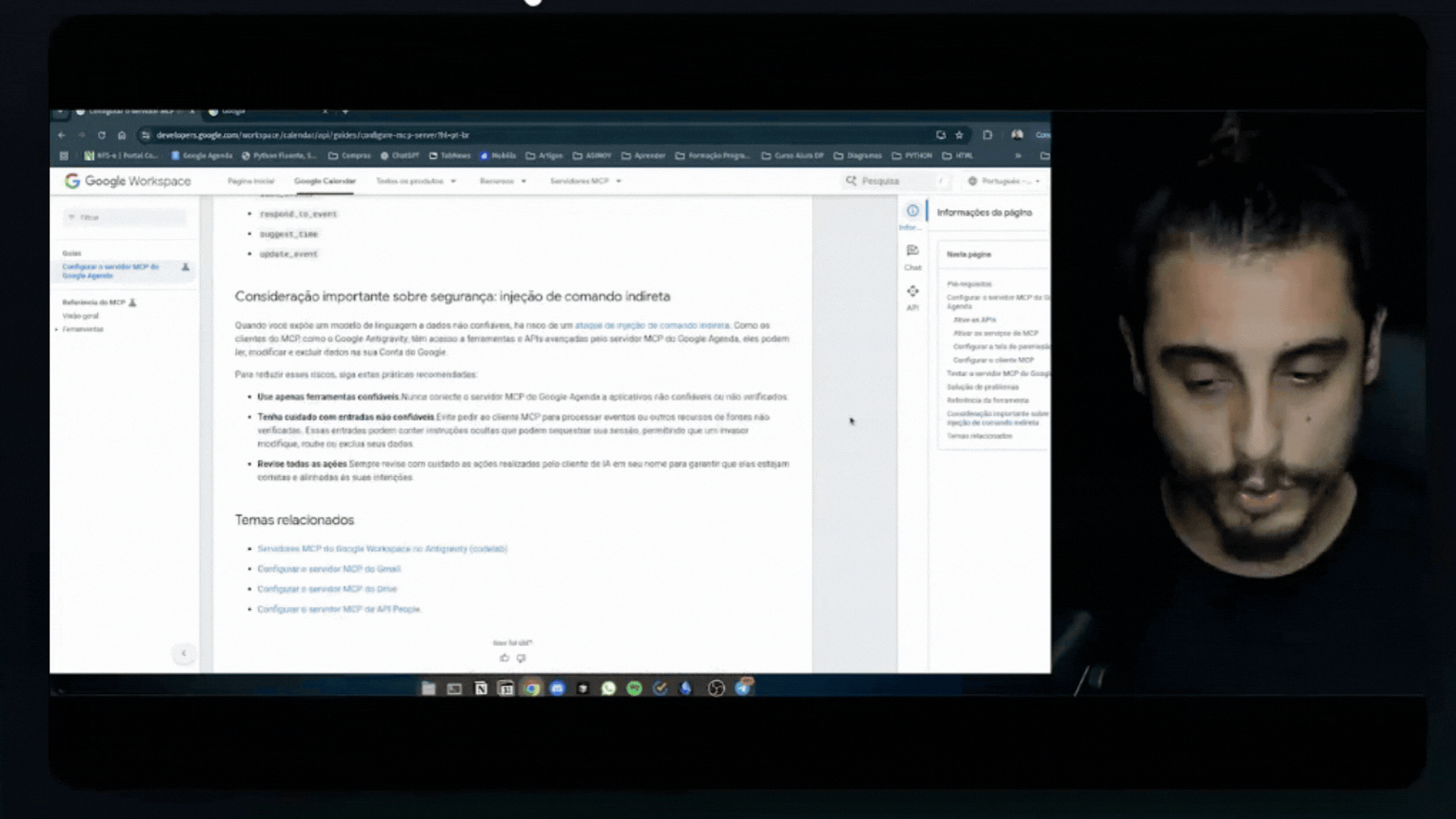Open the browser extensions icon
The image size is (1456, 819).
(x=987, y=135)
